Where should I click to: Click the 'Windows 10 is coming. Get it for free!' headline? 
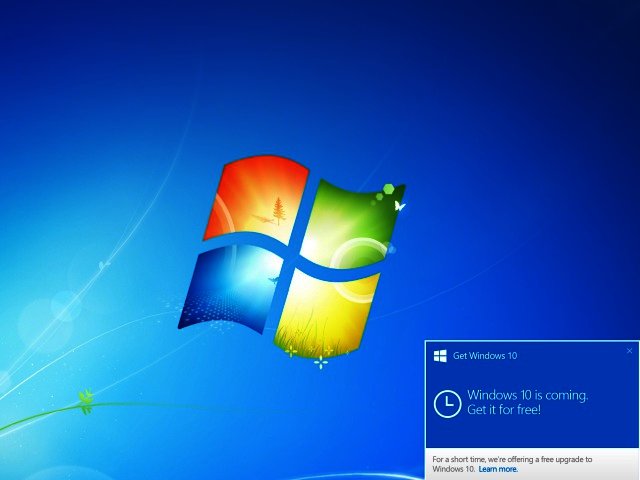(527, 402)
